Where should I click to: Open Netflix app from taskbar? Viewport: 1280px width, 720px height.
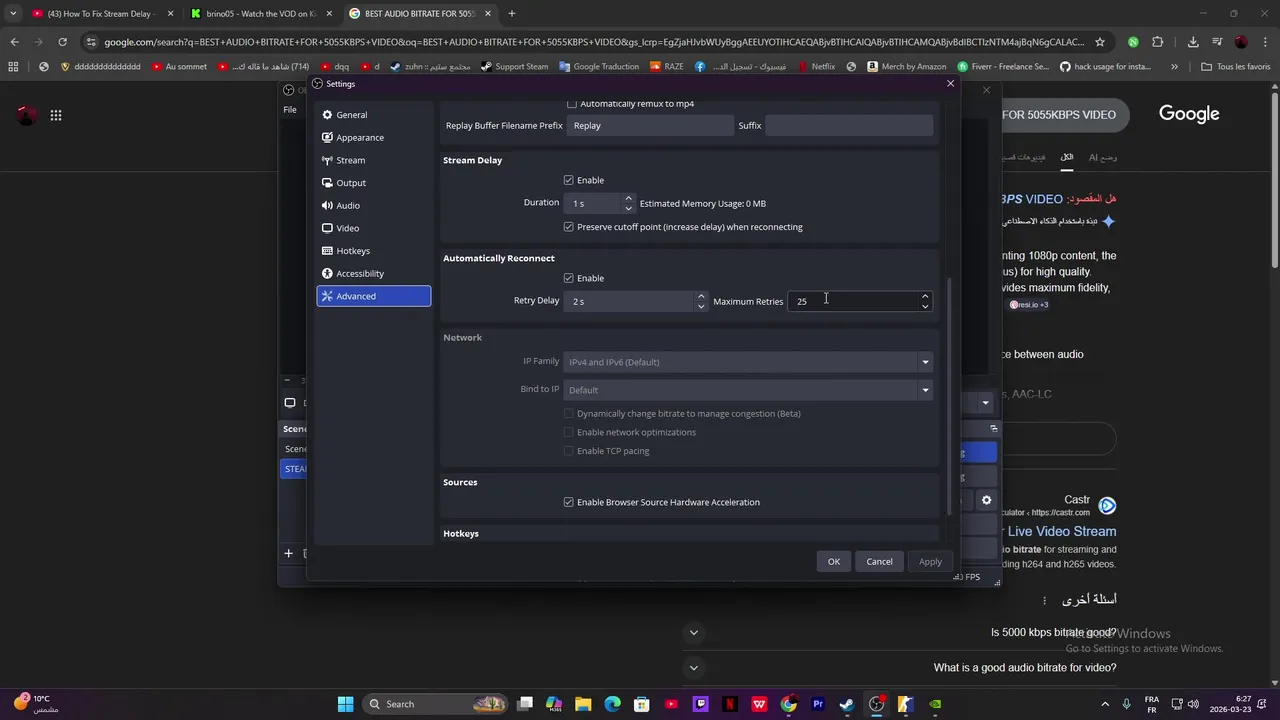click(x=730, y=704)
